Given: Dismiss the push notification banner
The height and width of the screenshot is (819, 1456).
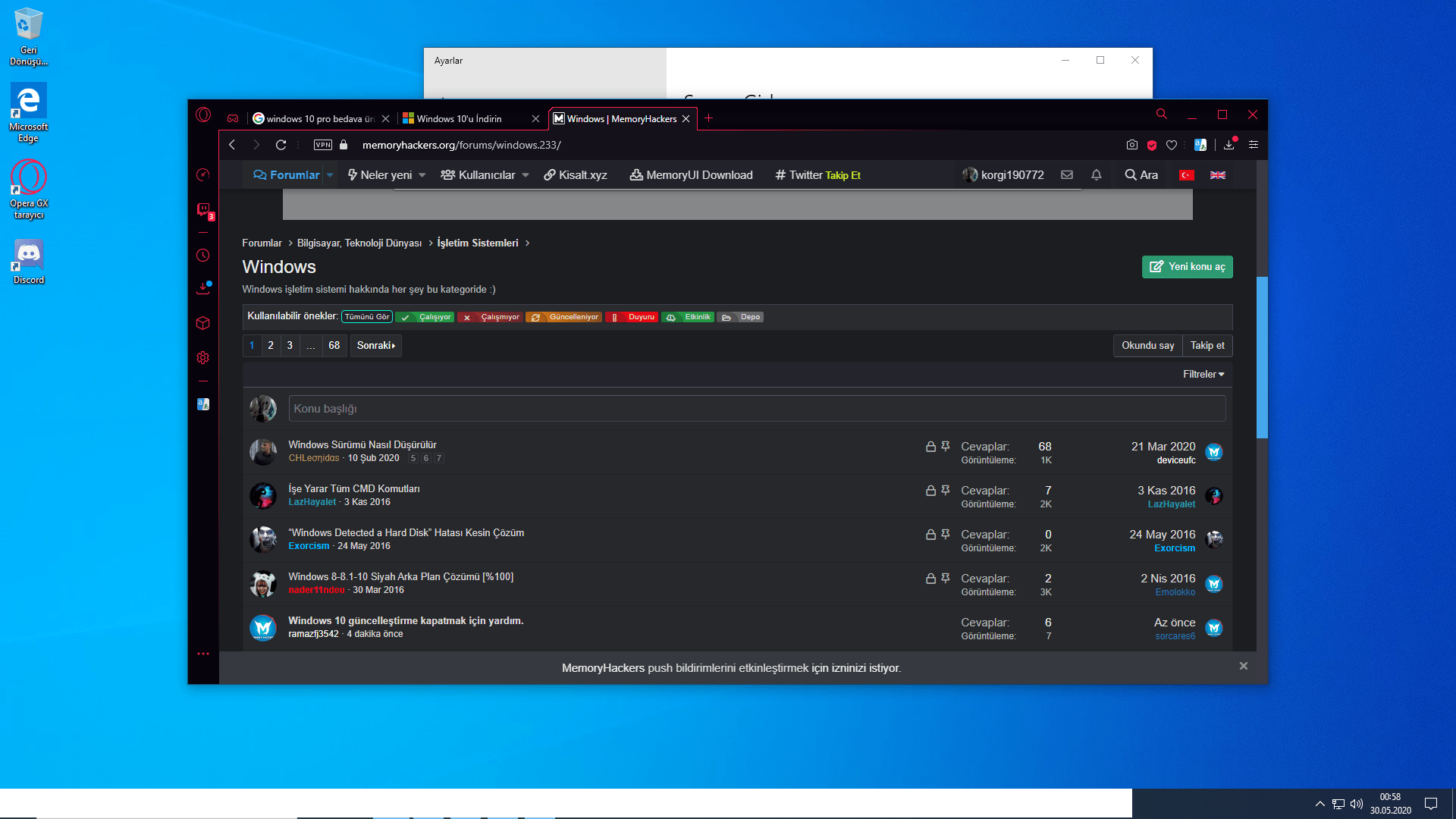Looking at the screenshot, I should (x=1244, y=666).
